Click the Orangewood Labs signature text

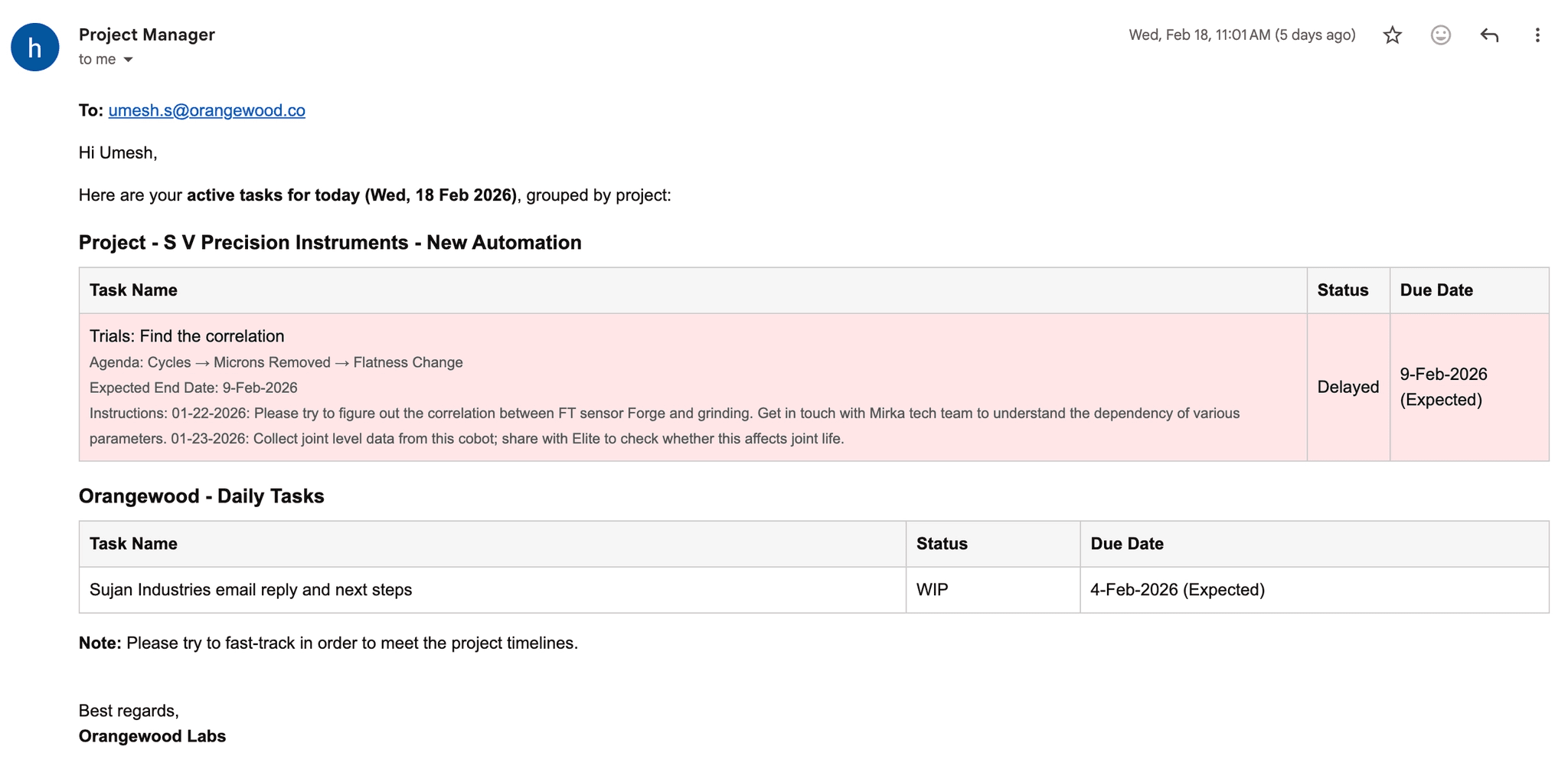click(x=152, y=736)
